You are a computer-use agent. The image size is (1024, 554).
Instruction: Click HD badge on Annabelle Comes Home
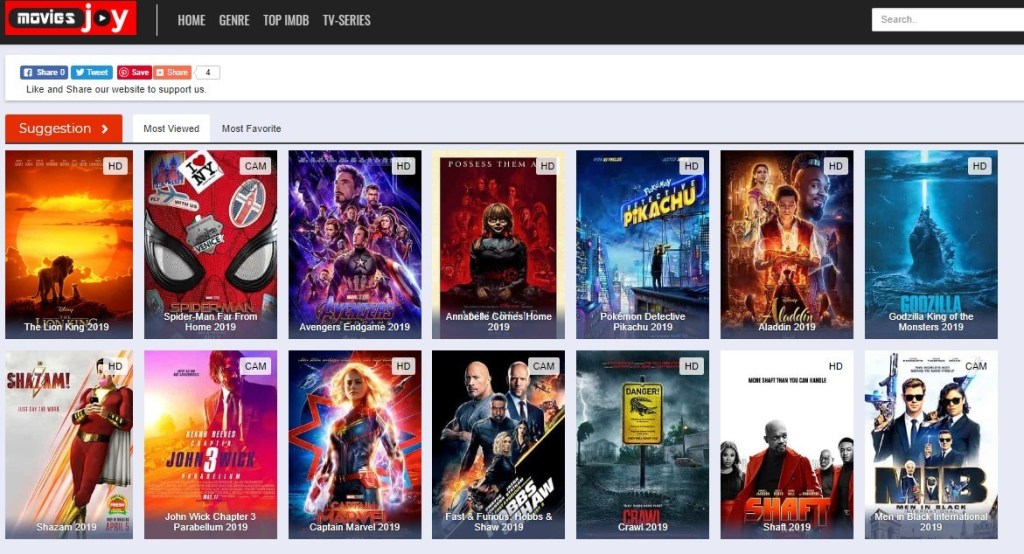(x=547, y=166)
